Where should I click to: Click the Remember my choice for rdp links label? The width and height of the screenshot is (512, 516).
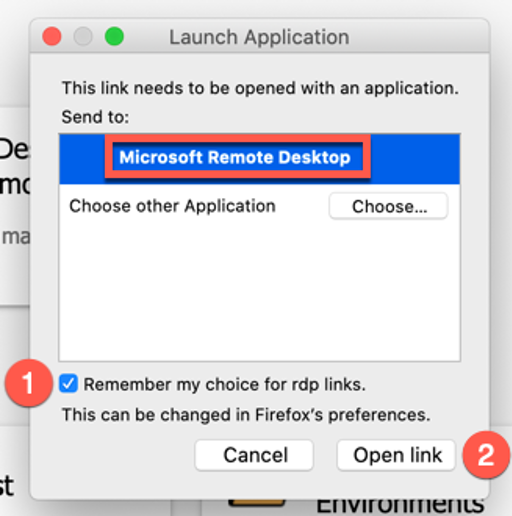click(224, 384)
